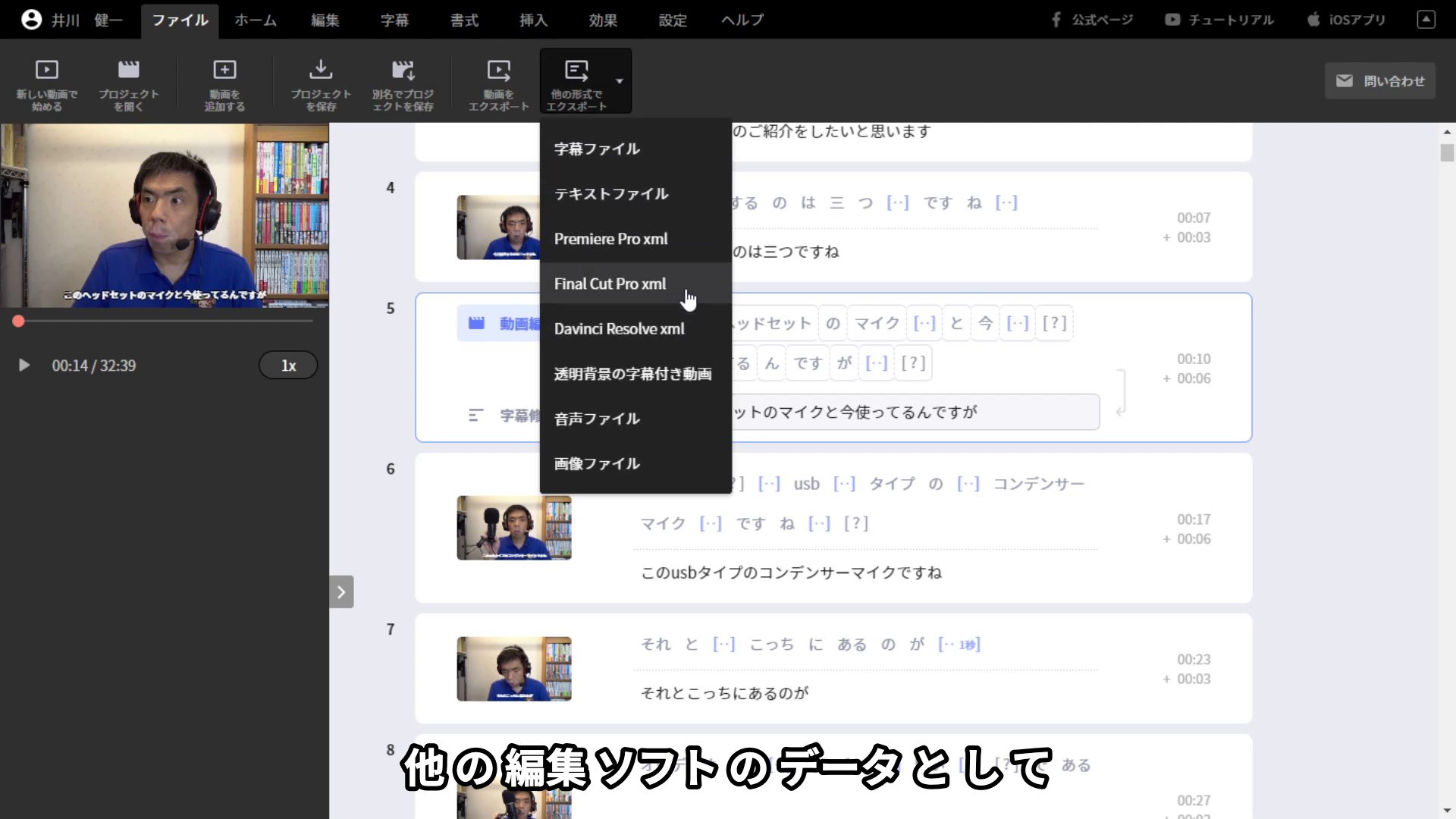This screenshot has width=1456, height=819.
Task: Click timestamp 00:17 of clip 6
Action: click(x=1194, y=519)
